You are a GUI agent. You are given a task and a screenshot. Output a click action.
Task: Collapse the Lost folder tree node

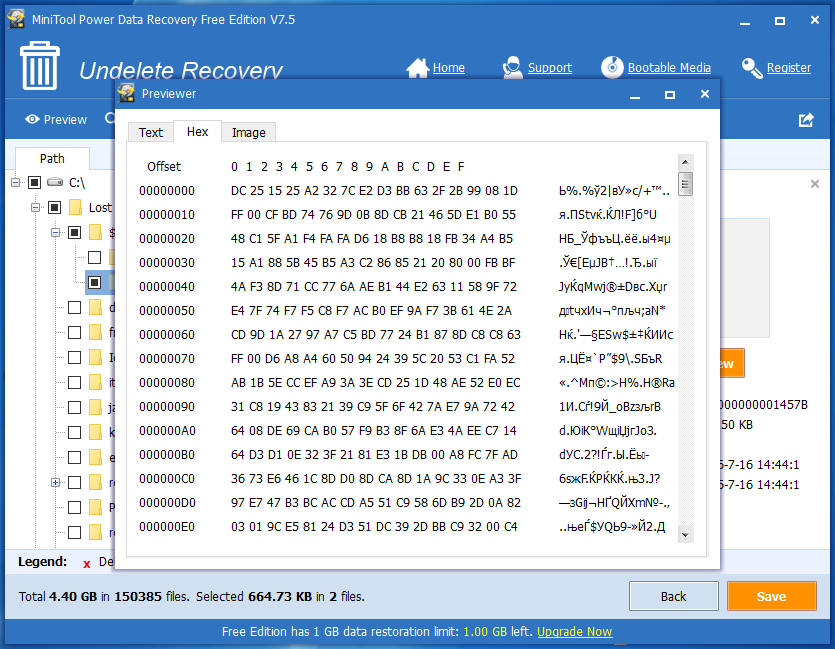[35, 207]
